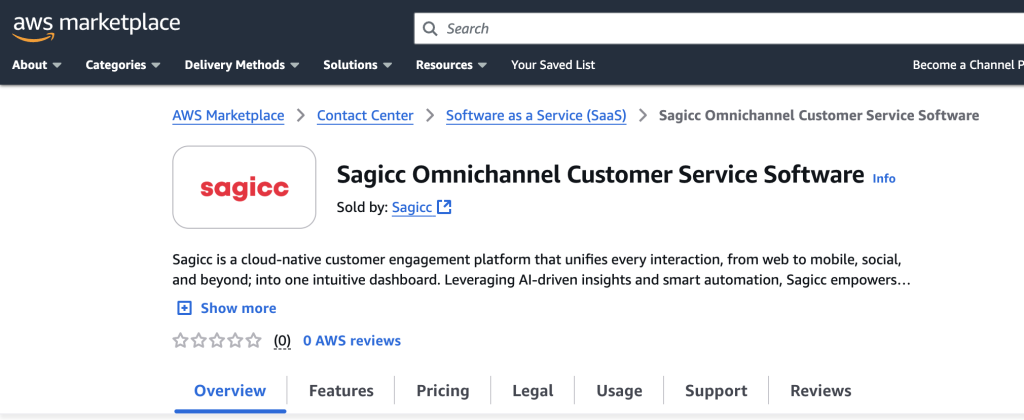Open the Reviews tab
Viewport: 1024px width, 420px height.
click(x=820, y=391)
